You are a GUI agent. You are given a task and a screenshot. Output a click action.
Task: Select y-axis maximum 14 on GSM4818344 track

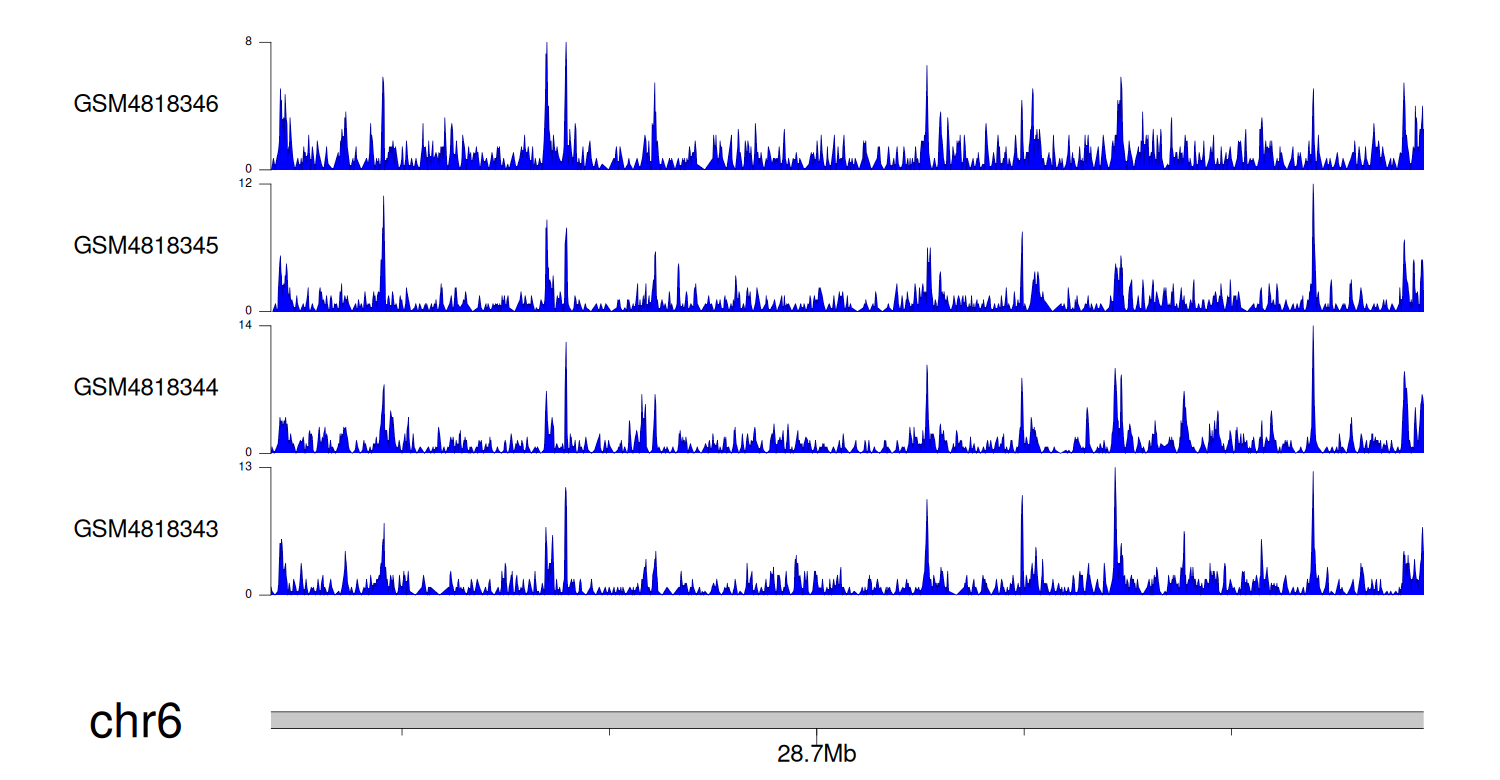click(x=260, y=325)
